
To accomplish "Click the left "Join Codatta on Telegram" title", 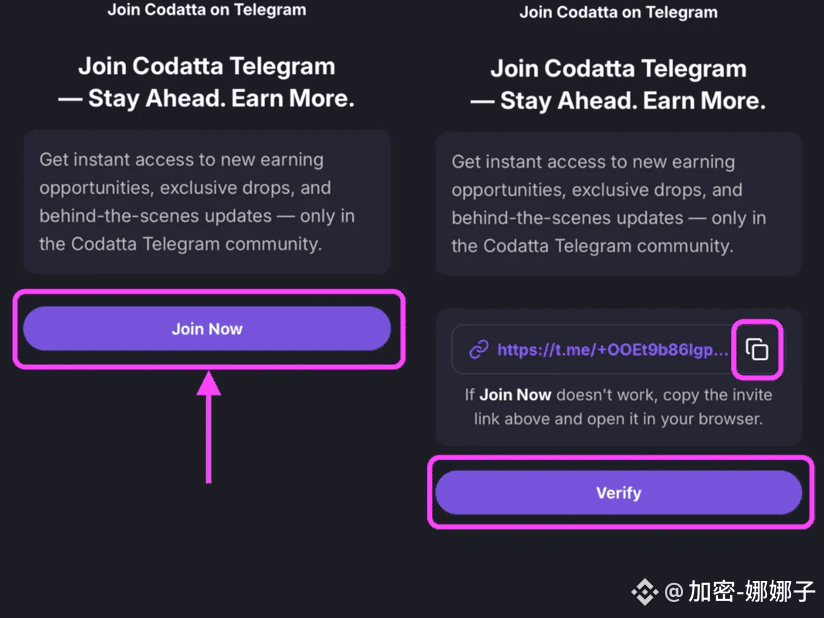I will coord(207,9).
